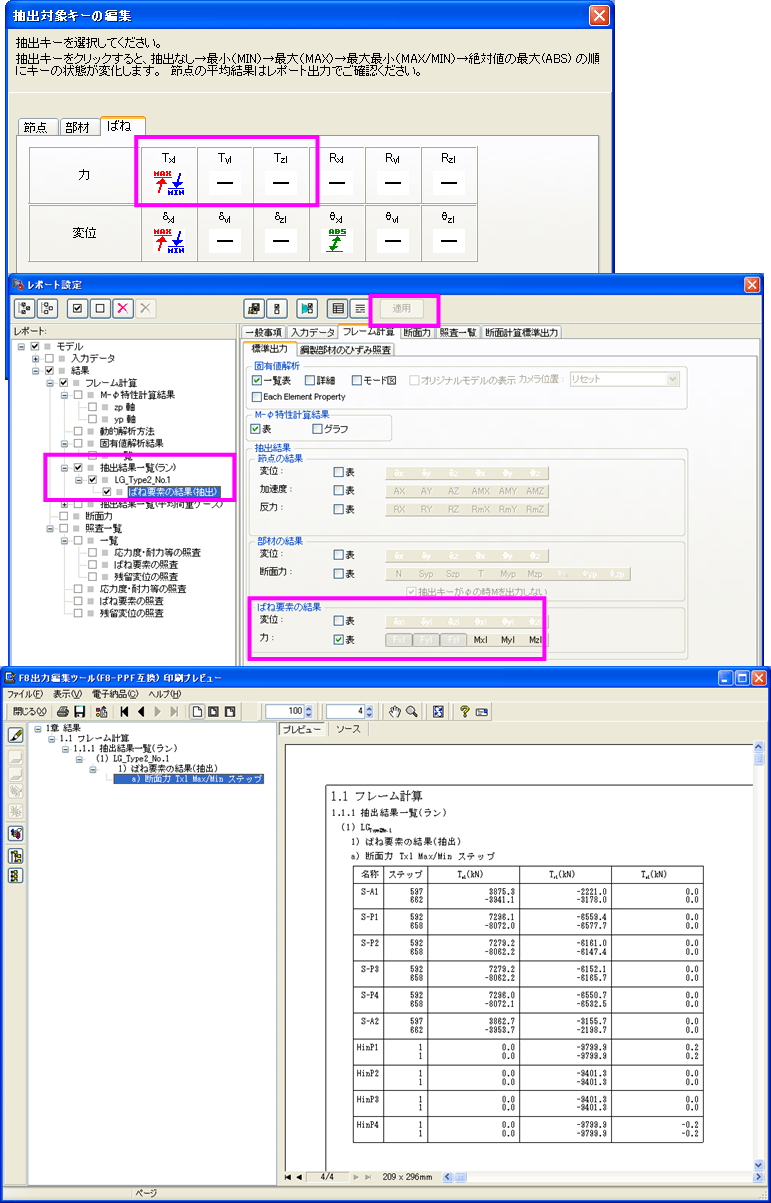771x1203 pixels.
Task: Select single page layout icon in preview
Action: tap(198, 711)
